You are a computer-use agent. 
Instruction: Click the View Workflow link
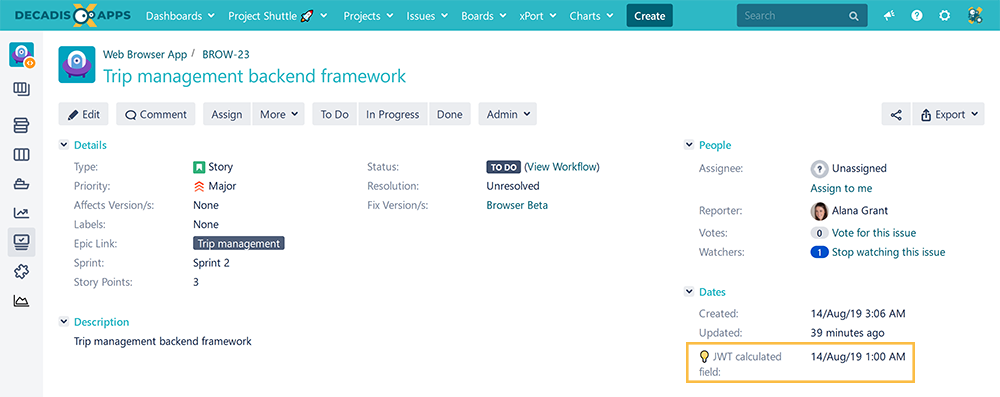tap(562, 167)
